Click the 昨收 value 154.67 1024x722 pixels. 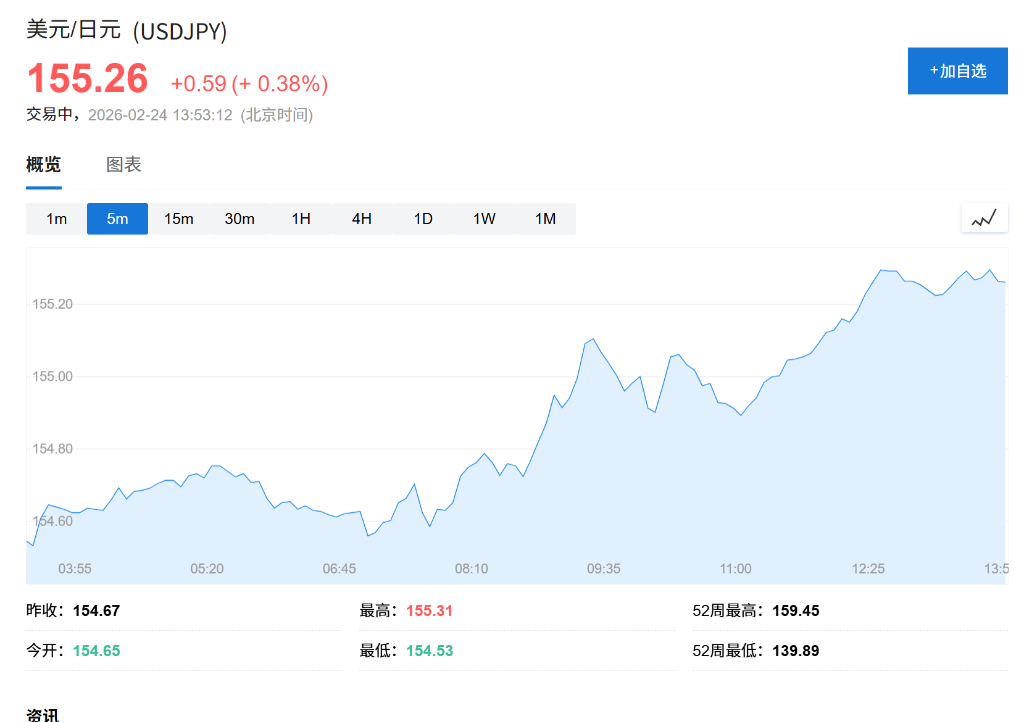pyautogui.click(x=97, y=610)
